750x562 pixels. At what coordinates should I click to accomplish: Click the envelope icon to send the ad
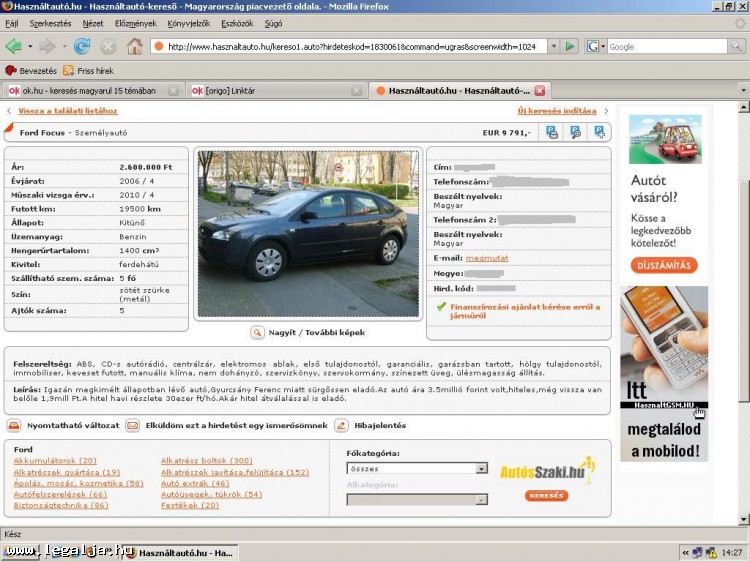pyautogui.click(x=132, y=425)
